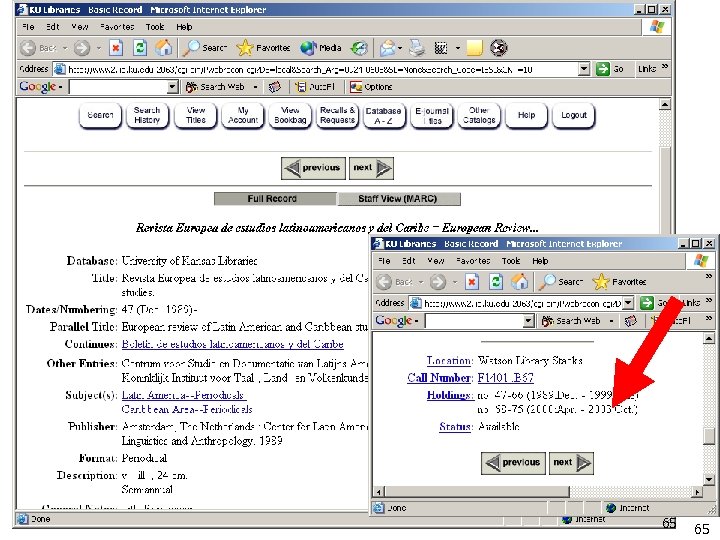This screenshot has width=720, height=540.
Task: Click the popup horizontal scrollbar right arrow
Action: (698, 492)
